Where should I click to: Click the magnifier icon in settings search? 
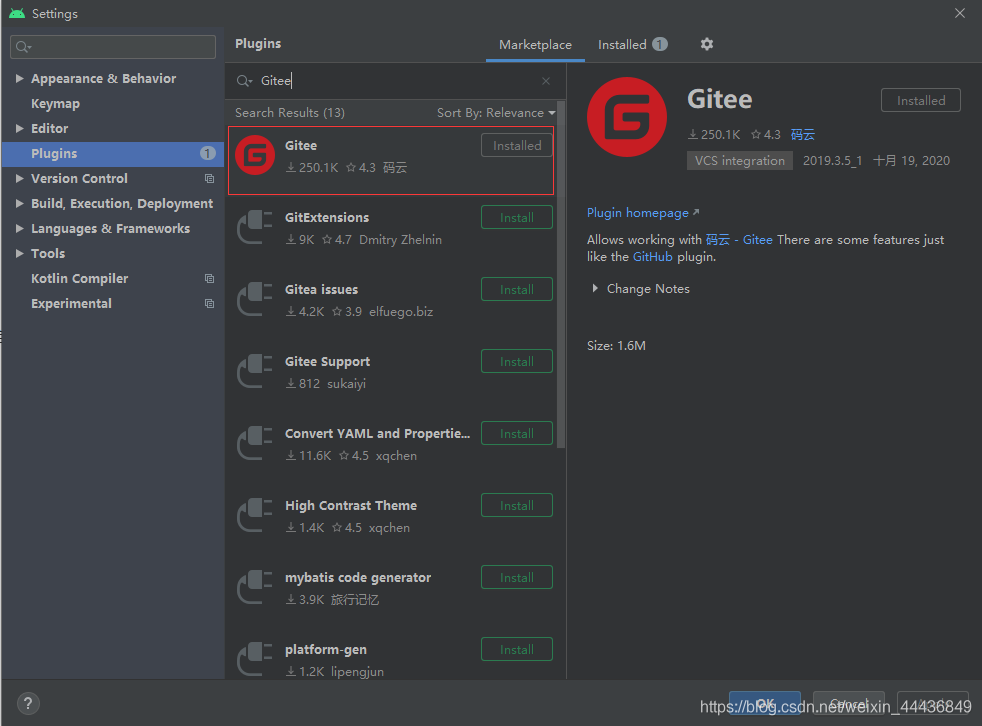[x=23, y=47]
